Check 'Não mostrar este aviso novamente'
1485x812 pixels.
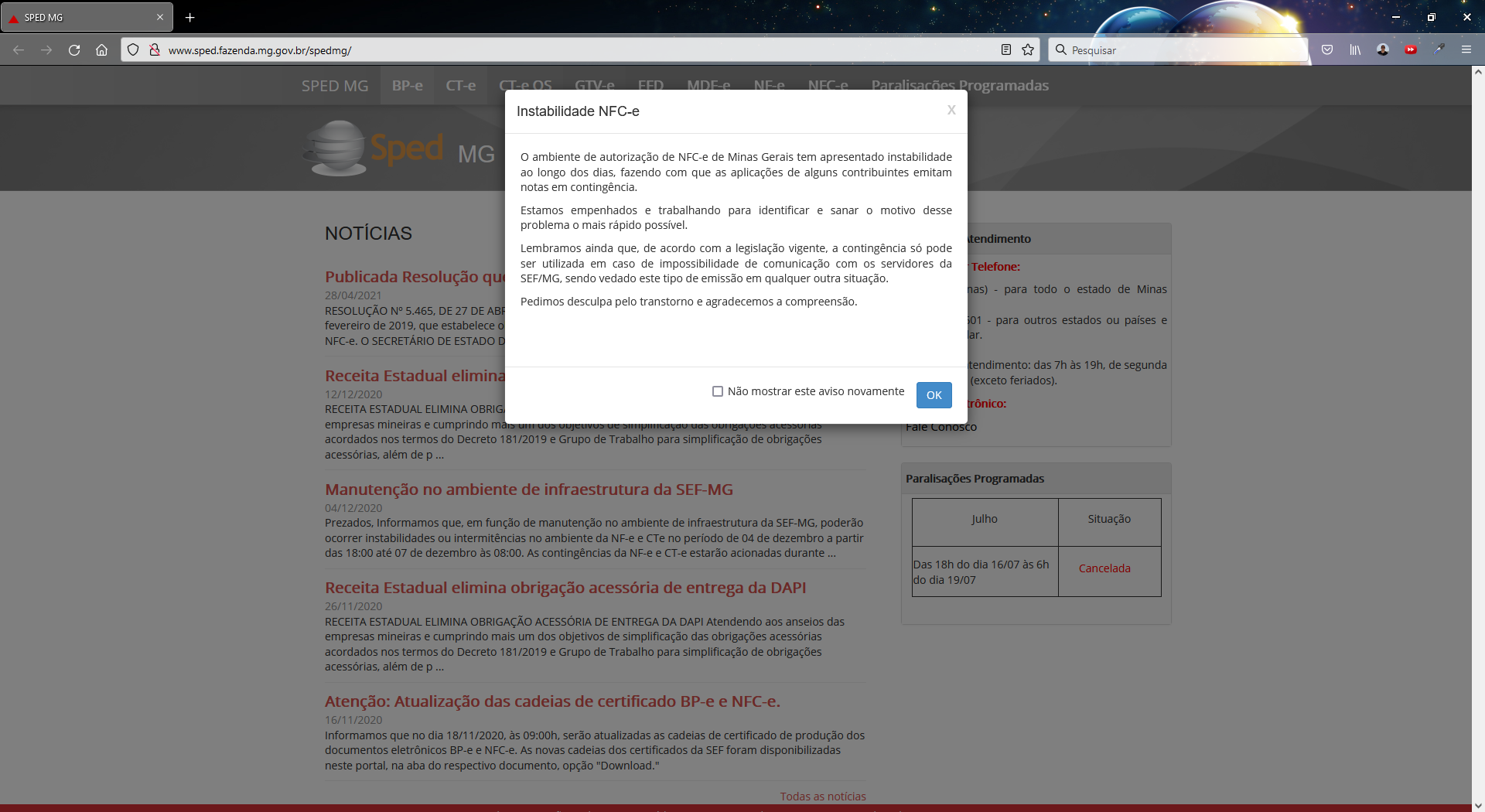[x=718, y=392]
